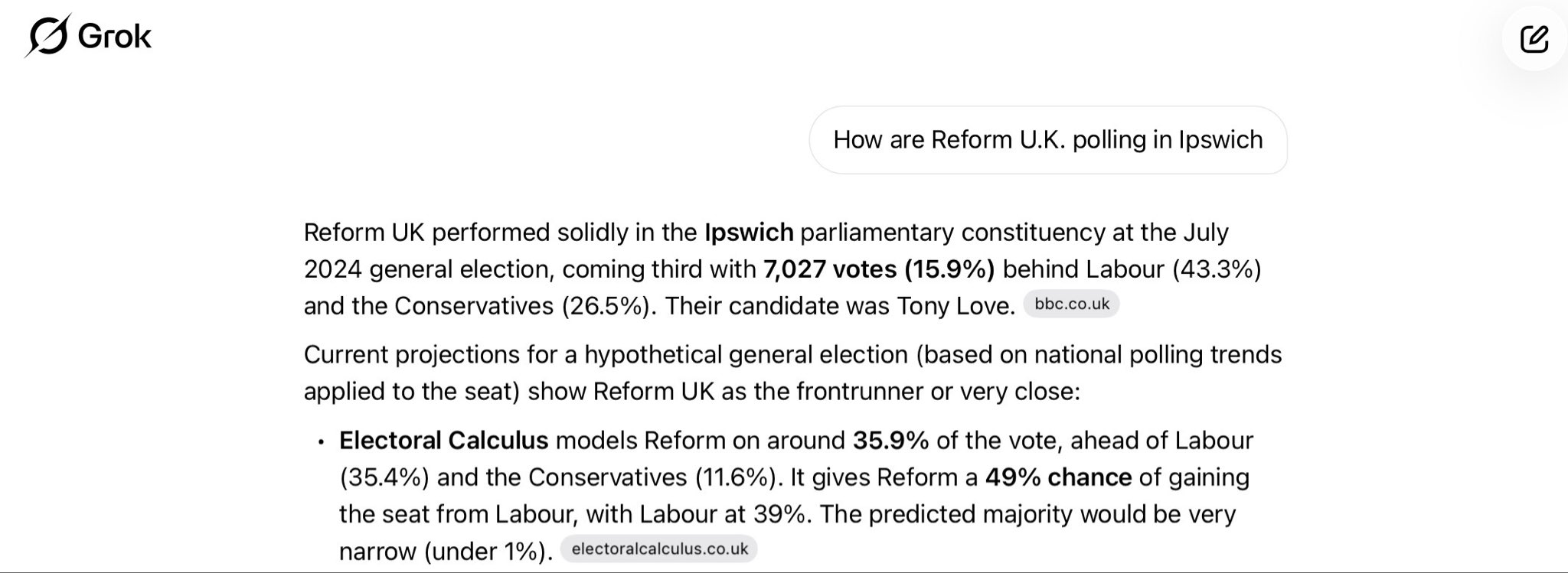Click the bold 35.9% figure

click(x=890, y=441)
